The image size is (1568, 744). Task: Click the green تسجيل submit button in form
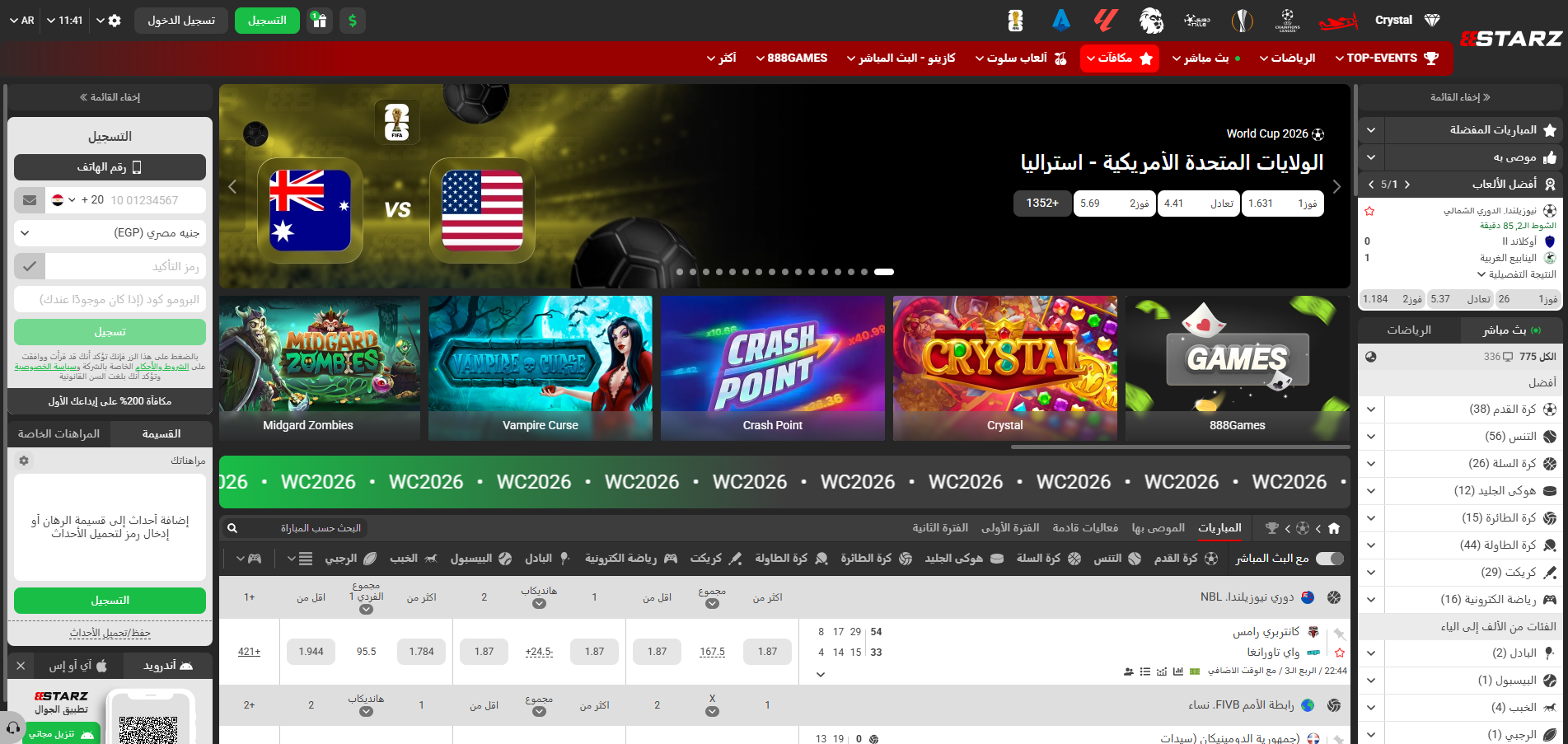point(110,332)
